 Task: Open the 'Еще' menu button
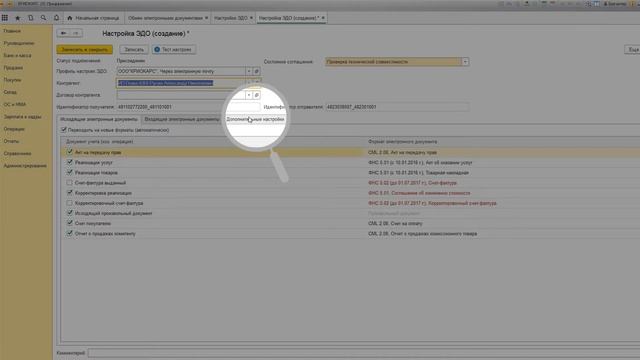[632, 49]
